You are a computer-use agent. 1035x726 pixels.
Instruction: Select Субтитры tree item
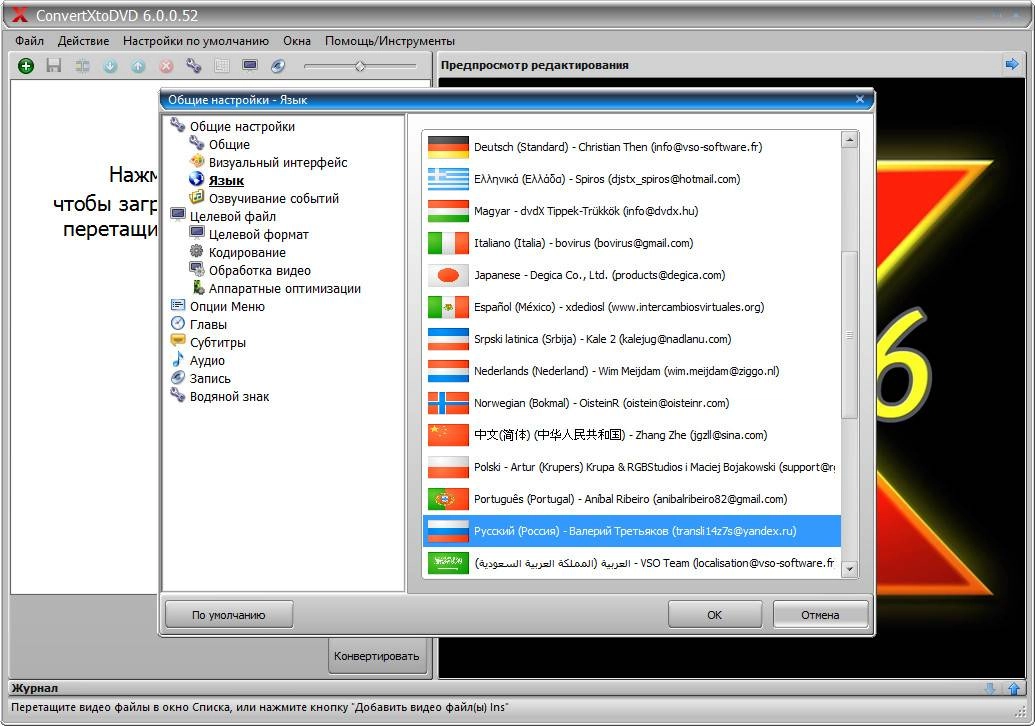(x=218, y=343)
